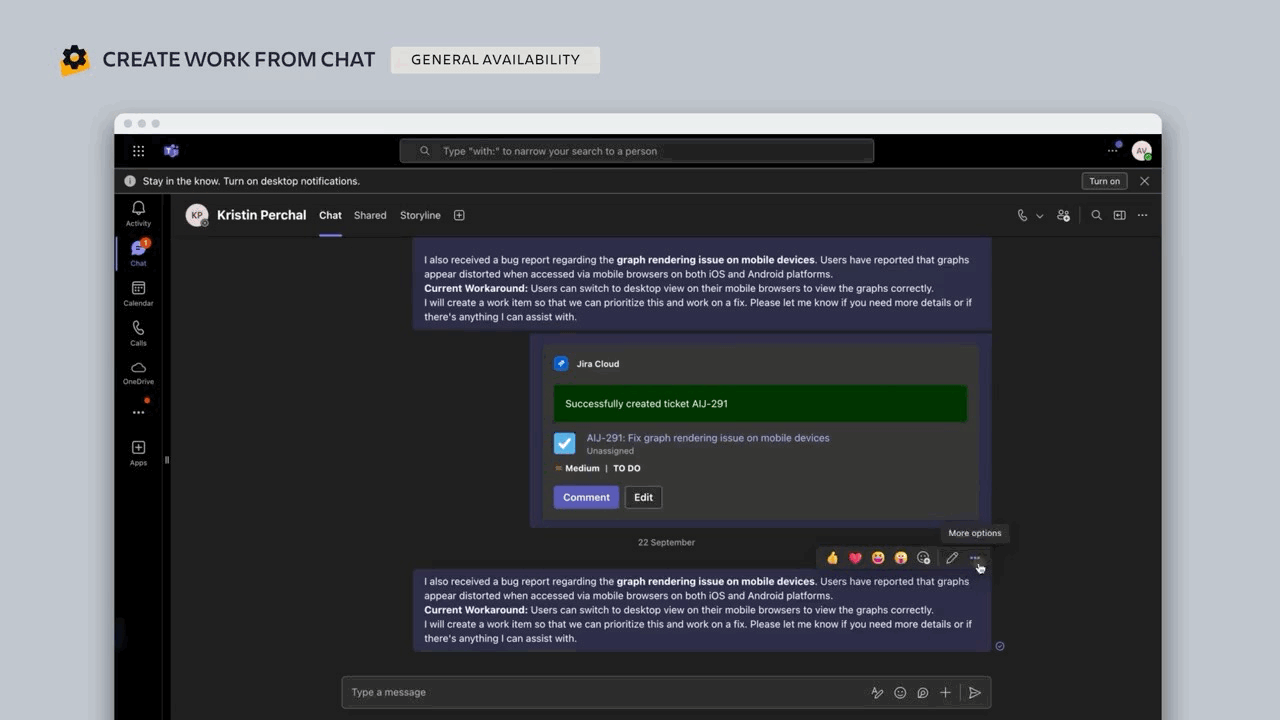Open the Storyline tab

point(420,215)
